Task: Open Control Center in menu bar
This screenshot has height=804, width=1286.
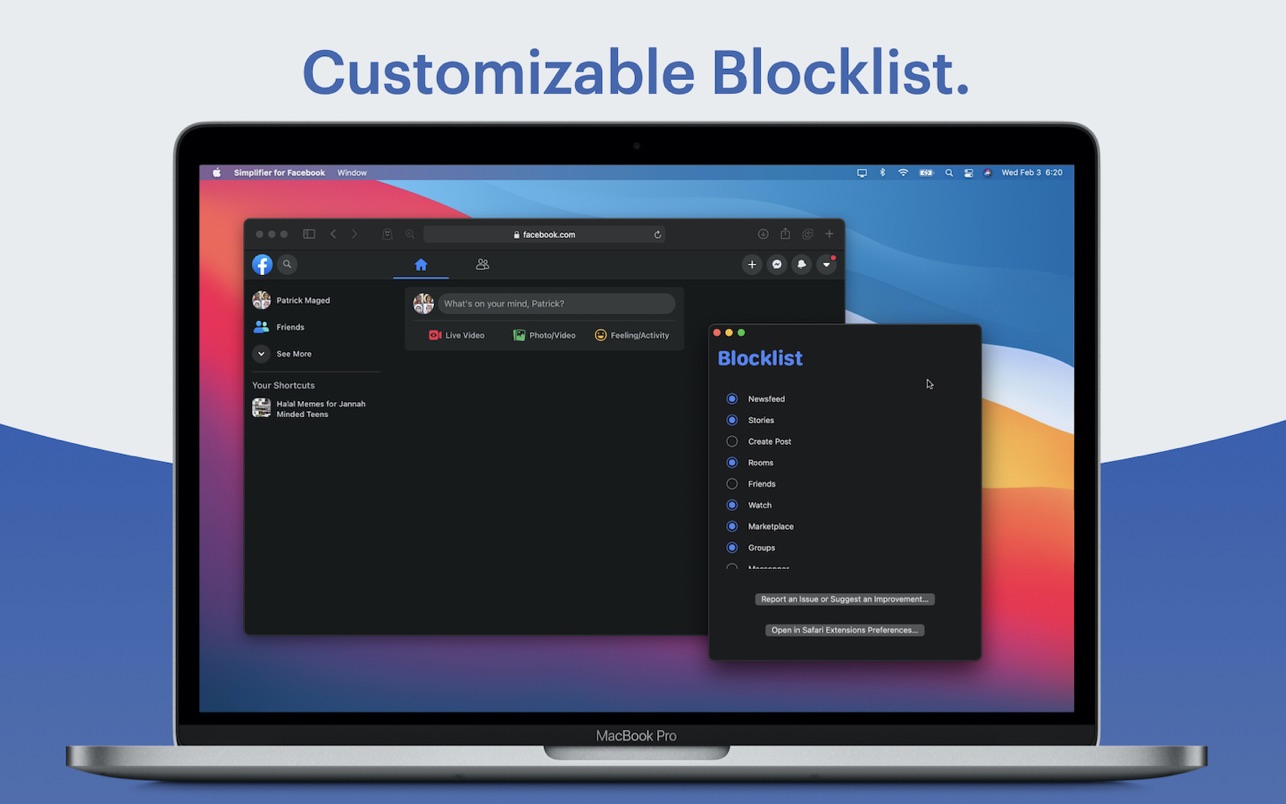Action: pyautogui.click(x=968, y=173)
